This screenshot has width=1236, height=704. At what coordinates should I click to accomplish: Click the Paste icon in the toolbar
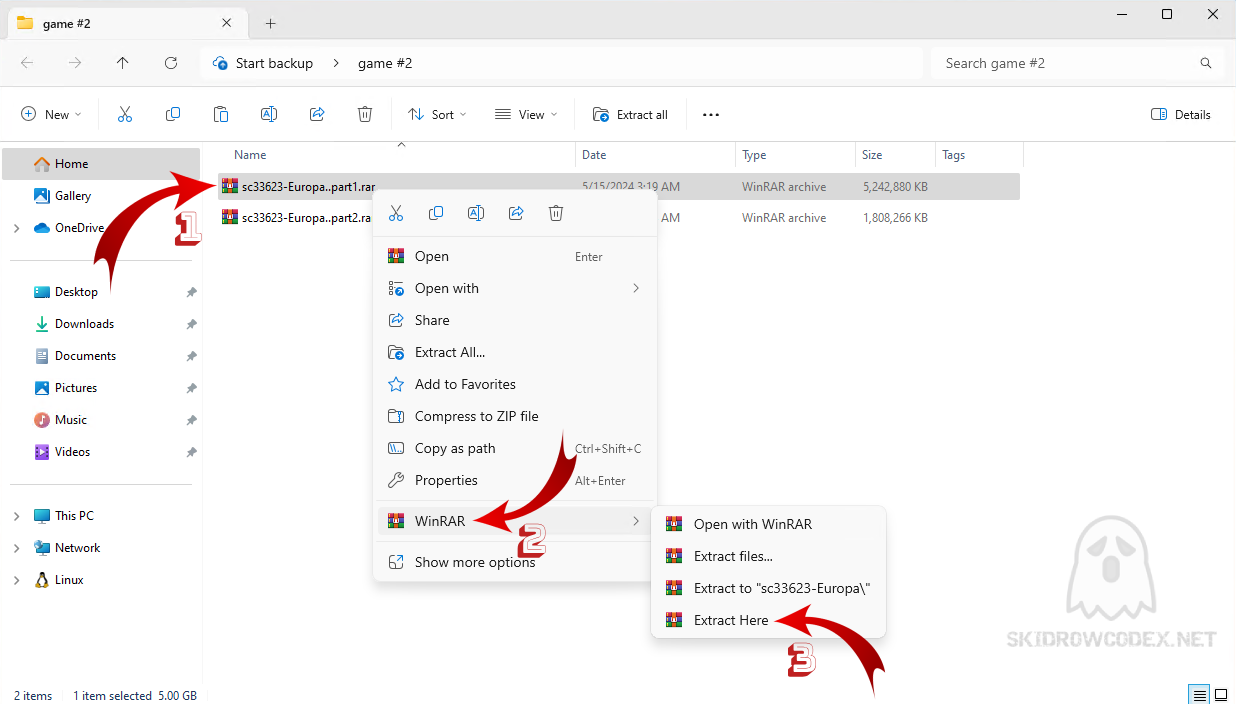tap(221, 114)
